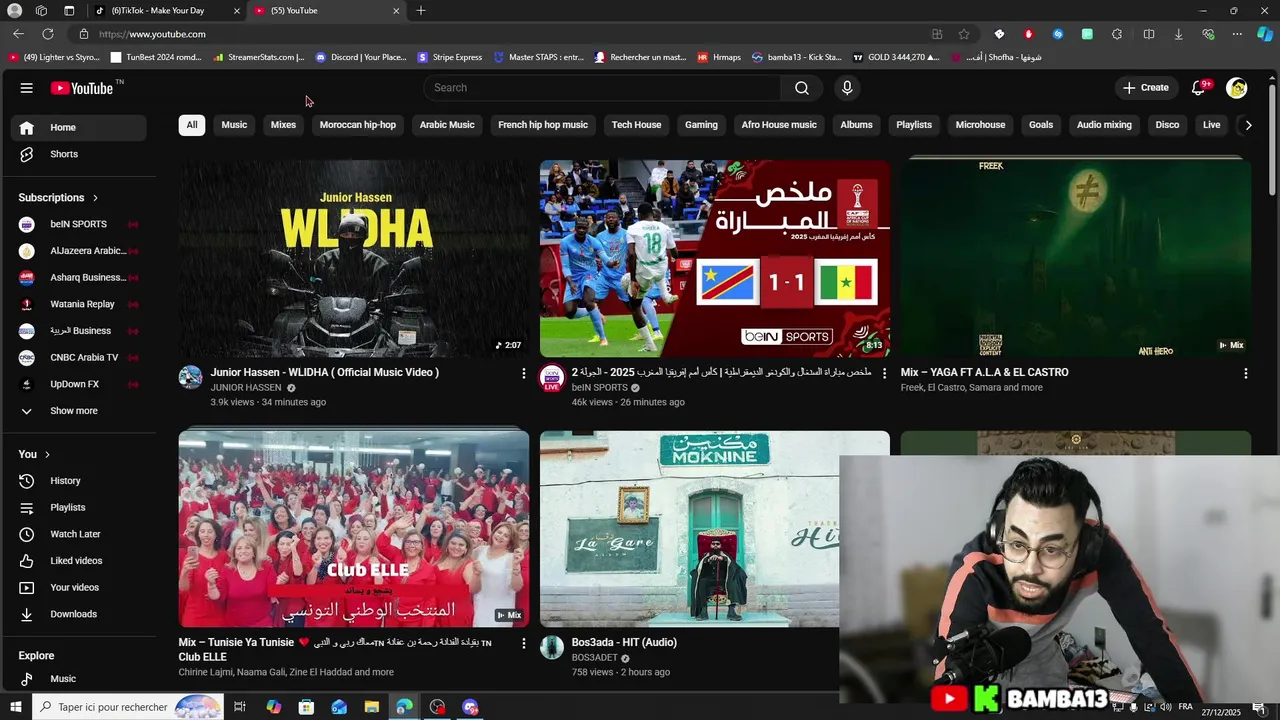Open Stripe Express bookmark
The height and width of the screenshot is (720, 1280).
pos(450,57)
